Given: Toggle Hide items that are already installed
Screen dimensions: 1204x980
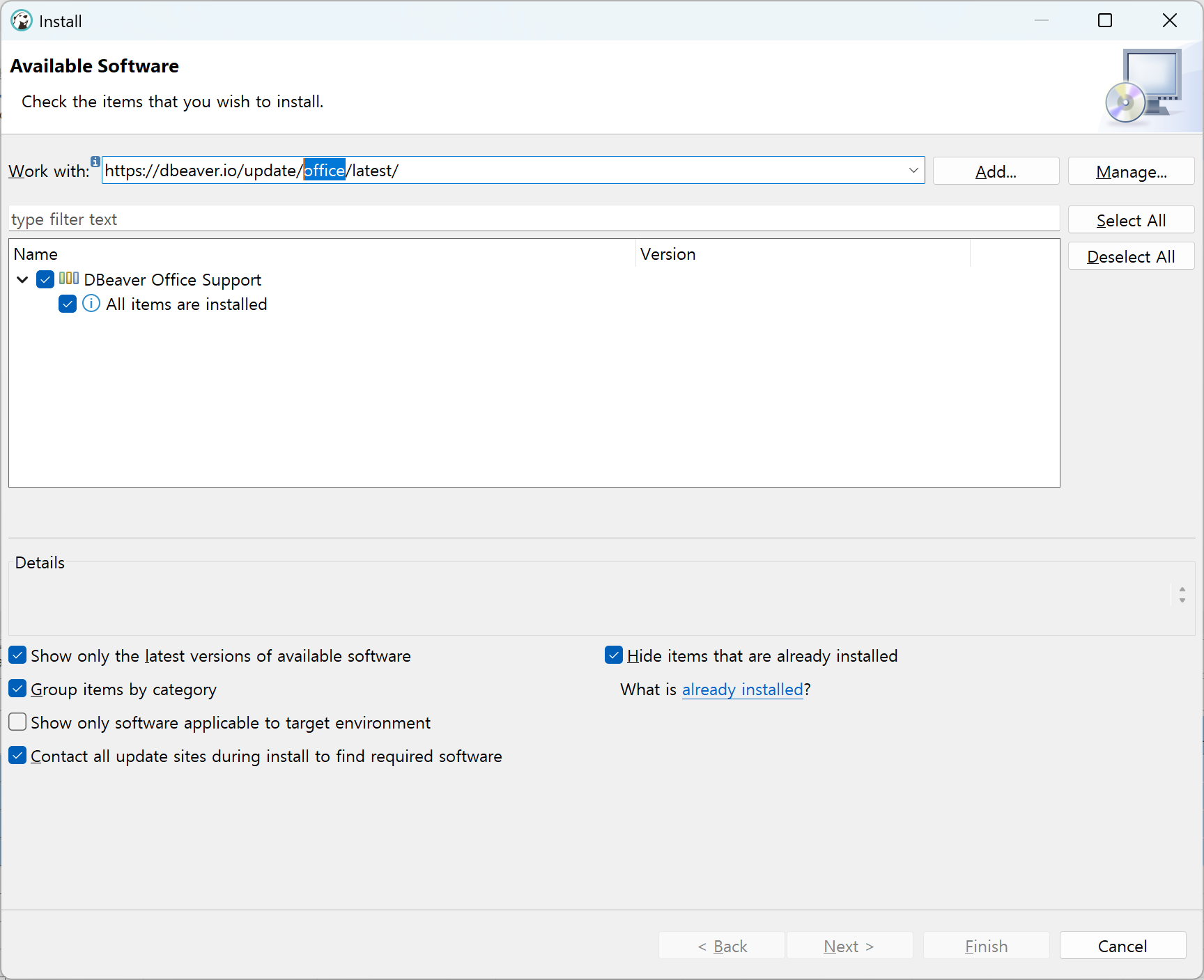Looking at the screenshot, I should pos(614,655).
